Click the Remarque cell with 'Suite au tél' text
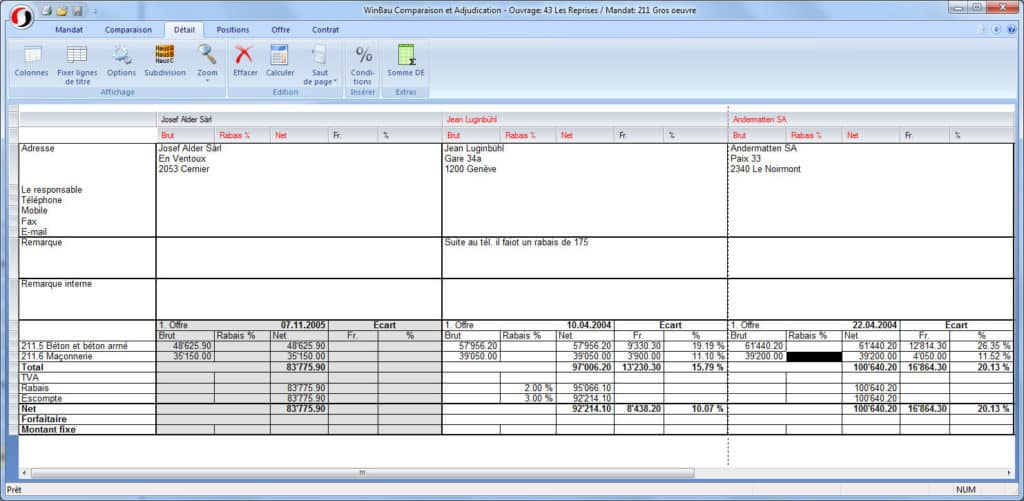Screen dimensions: 1024x501 [584, 257]
